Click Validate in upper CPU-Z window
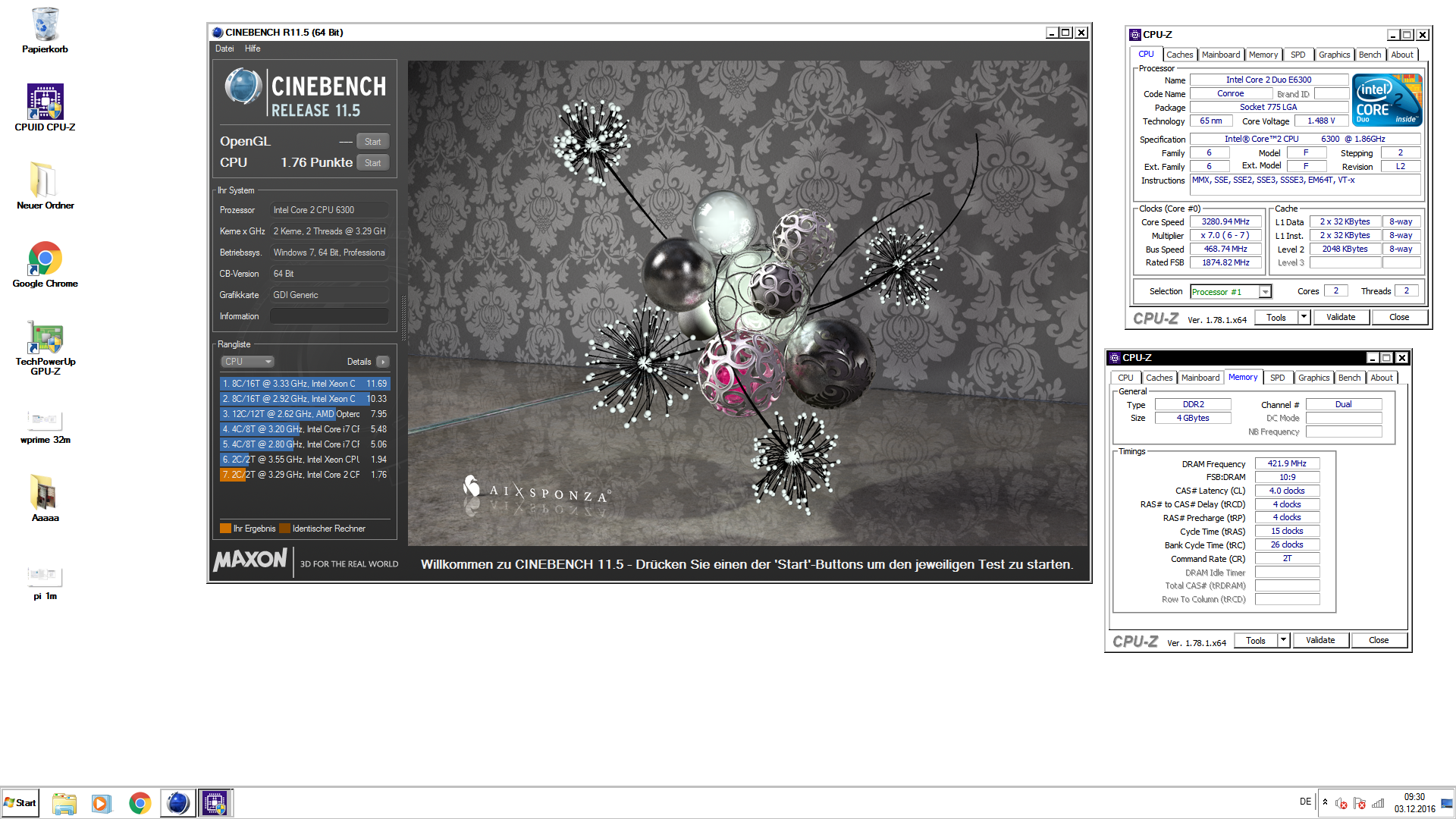Screen dimensions: 1456x819 pos(1341,317)
